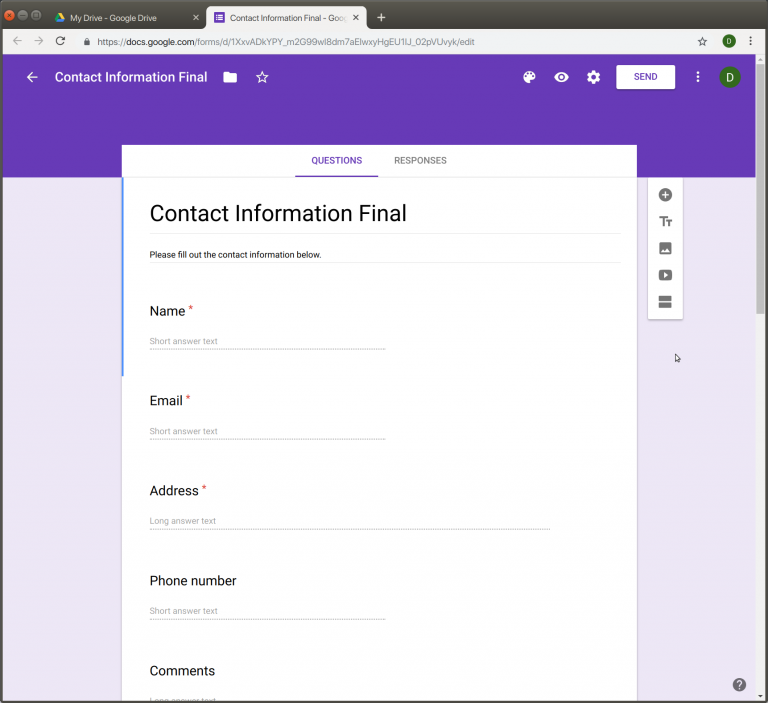Click the browser back button
Image resolution: width=768 pixels, height=703 pixels.
pyautogui.click(x=18, y=41)
